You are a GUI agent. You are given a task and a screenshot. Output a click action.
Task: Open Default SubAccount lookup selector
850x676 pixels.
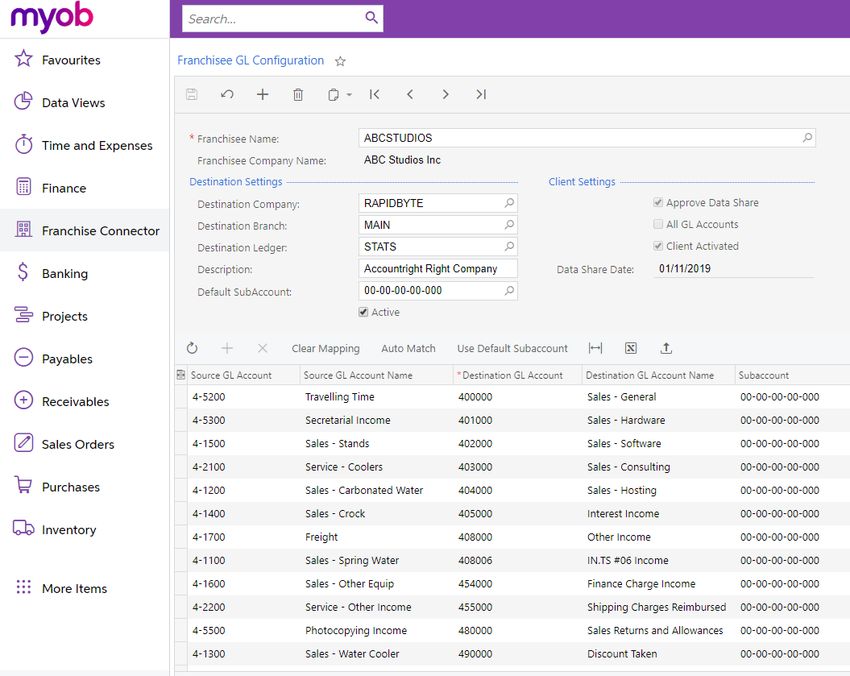509,291
